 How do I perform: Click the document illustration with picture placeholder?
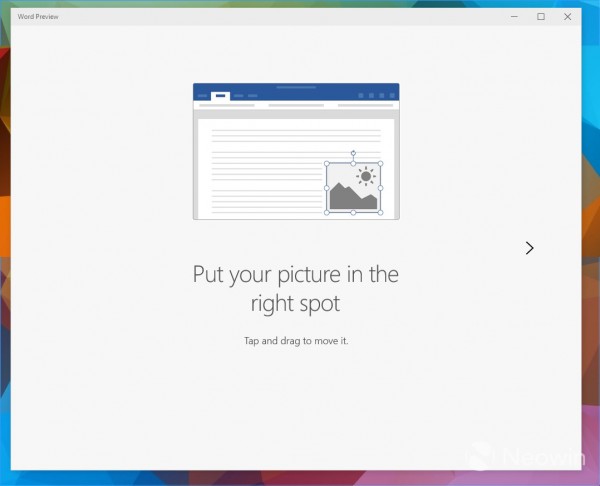(296, 151)
